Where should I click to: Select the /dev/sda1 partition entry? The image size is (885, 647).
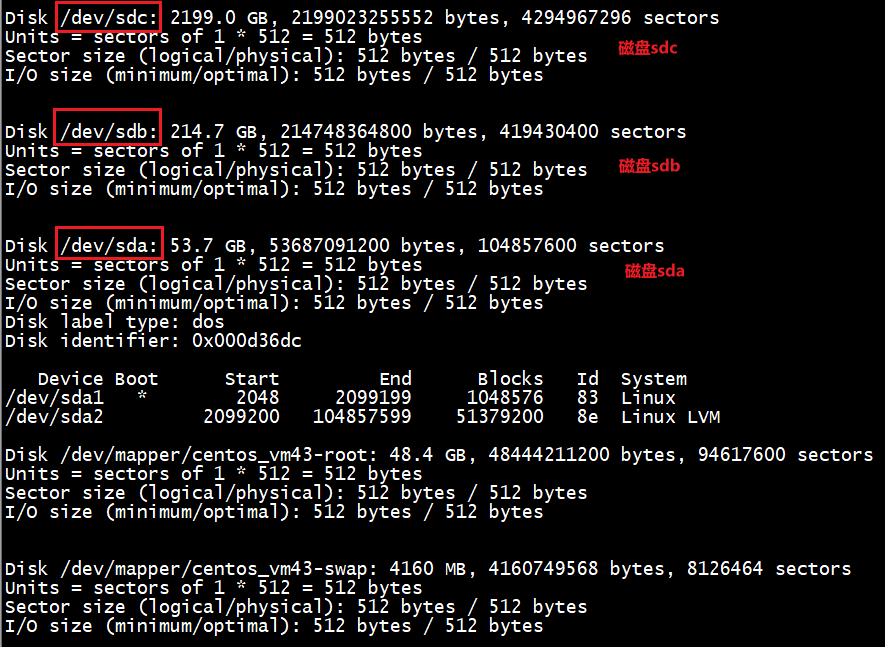(43, 398)
